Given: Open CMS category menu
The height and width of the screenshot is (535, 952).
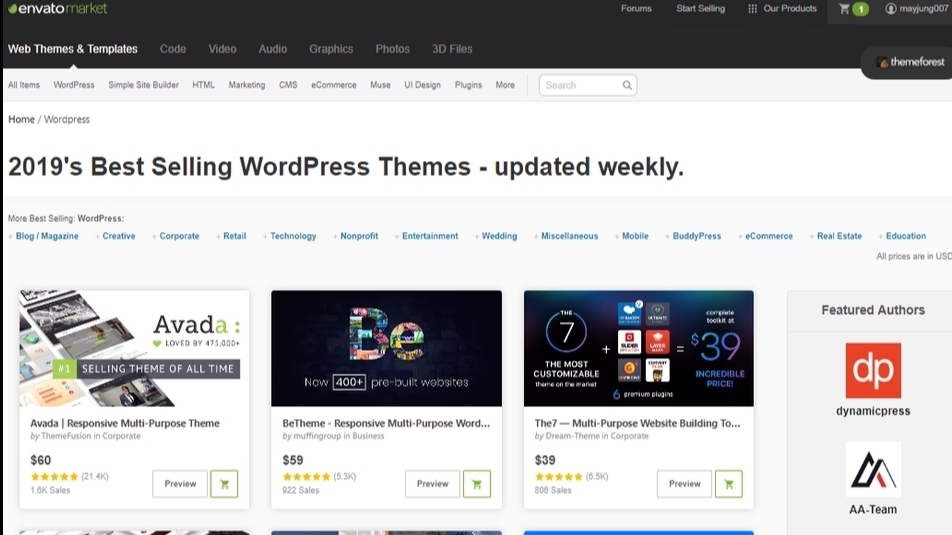Looking at the screenshot, I should 288,85.
